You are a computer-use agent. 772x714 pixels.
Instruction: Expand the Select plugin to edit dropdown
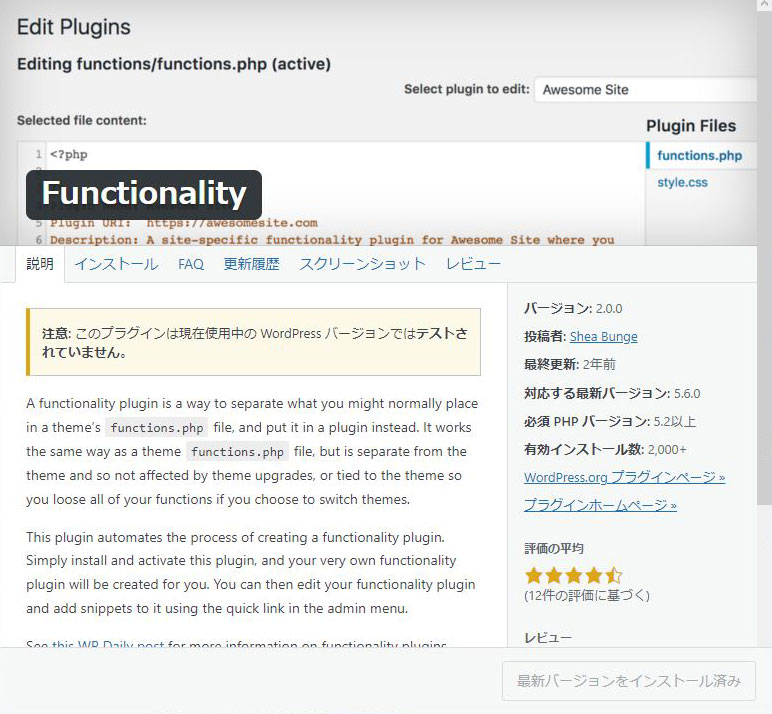pos(645,90)
